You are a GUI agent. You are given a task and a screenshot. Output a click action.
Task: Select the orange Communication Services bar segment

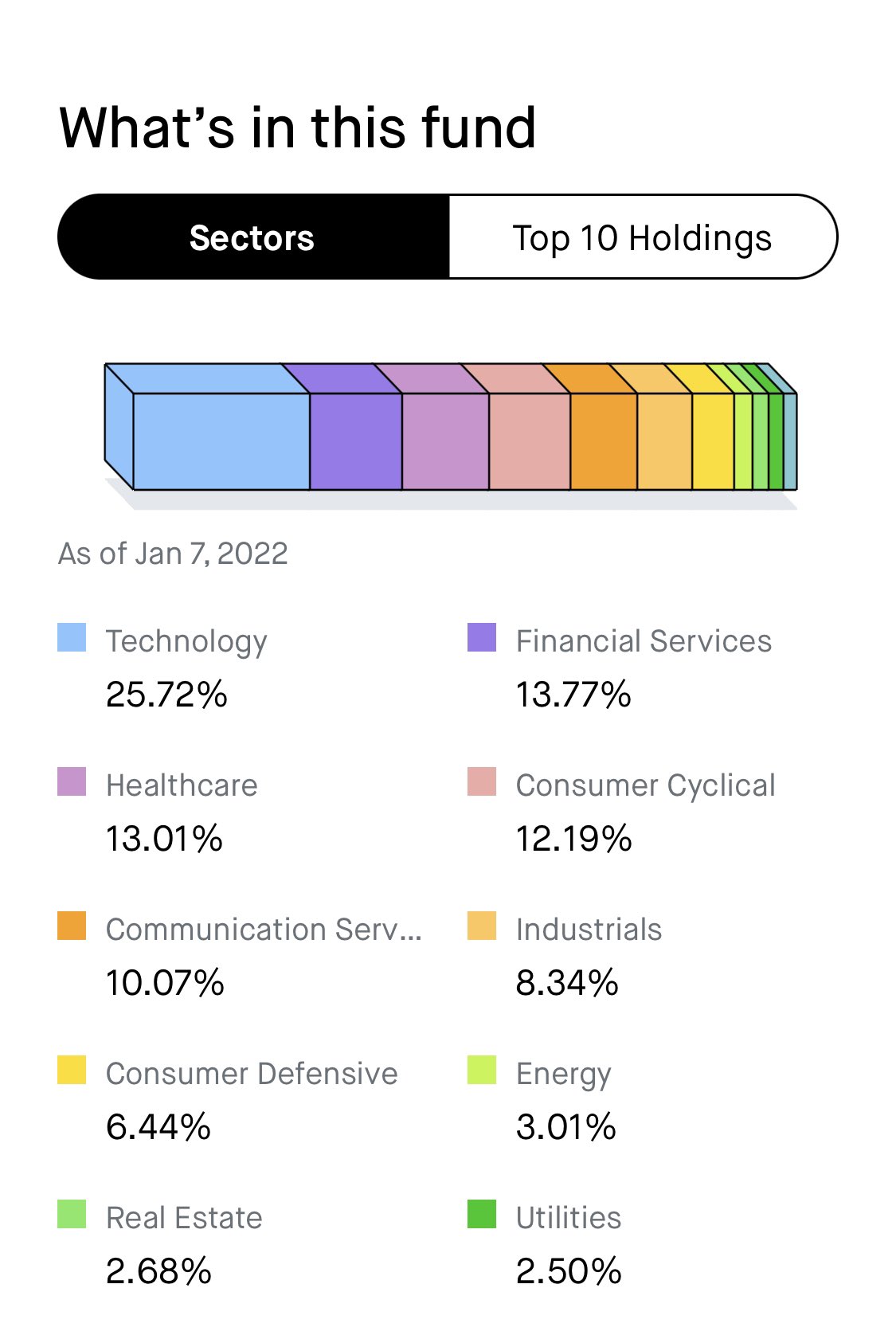pyautogui.click(x=604, y=441)
